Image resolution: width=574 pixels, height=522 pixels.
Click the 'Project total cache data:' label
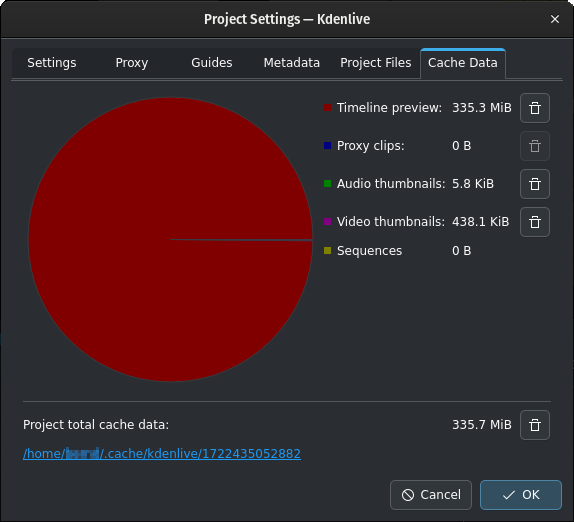coord(96,425)
